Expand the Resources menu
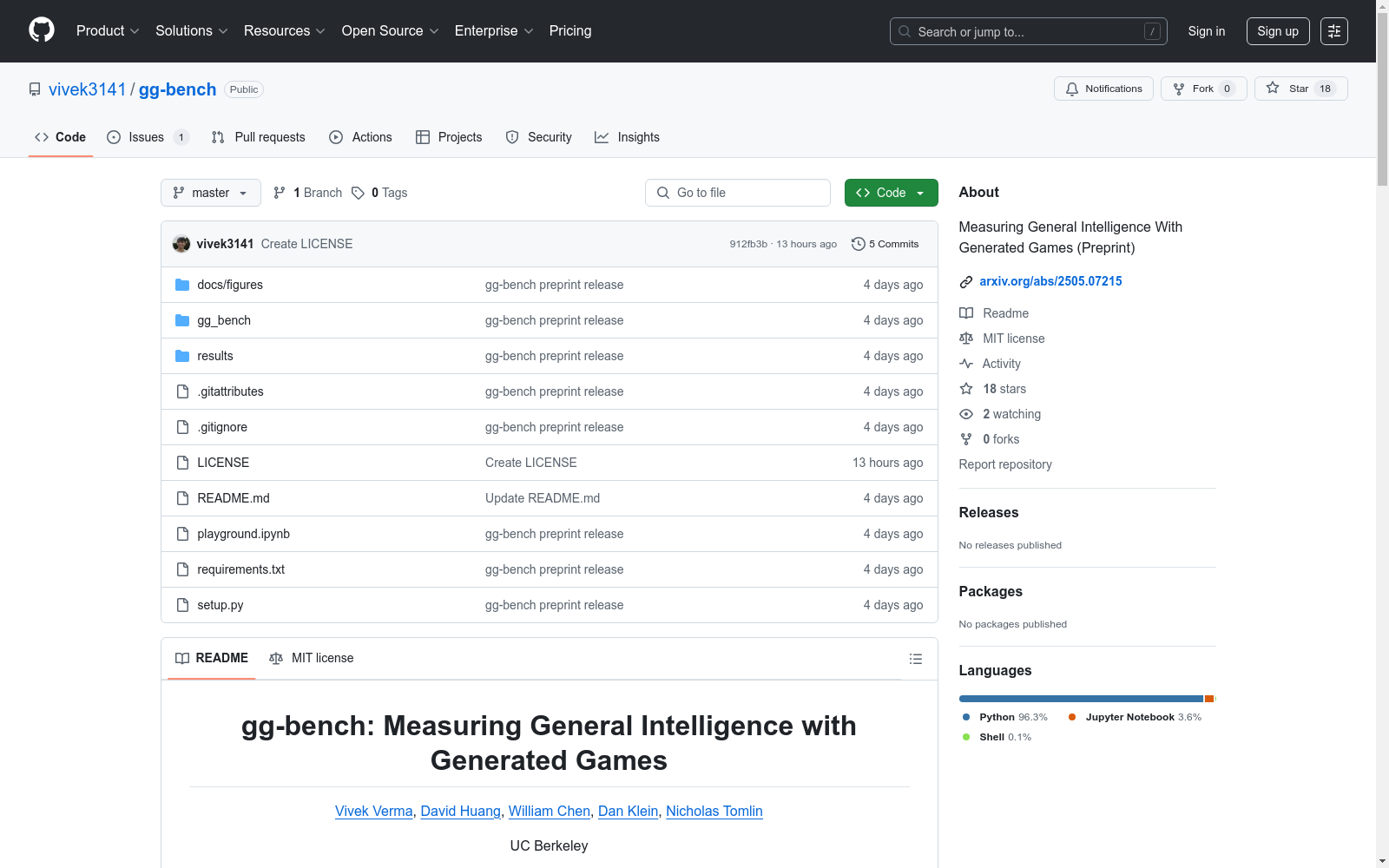 285,31
